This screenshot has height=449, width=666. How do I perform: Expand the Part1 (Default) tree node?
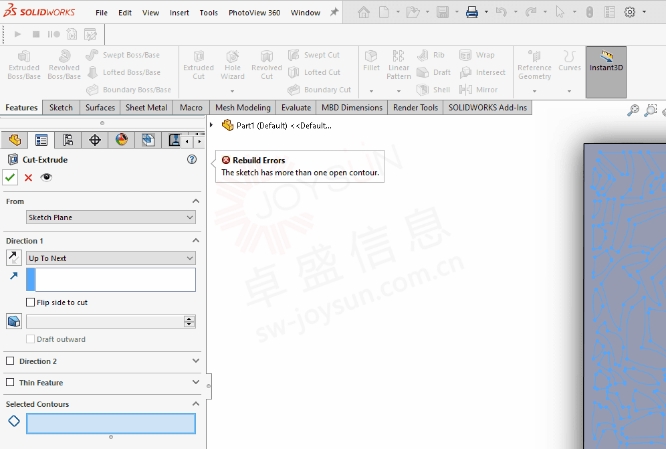tap(211, 125)
